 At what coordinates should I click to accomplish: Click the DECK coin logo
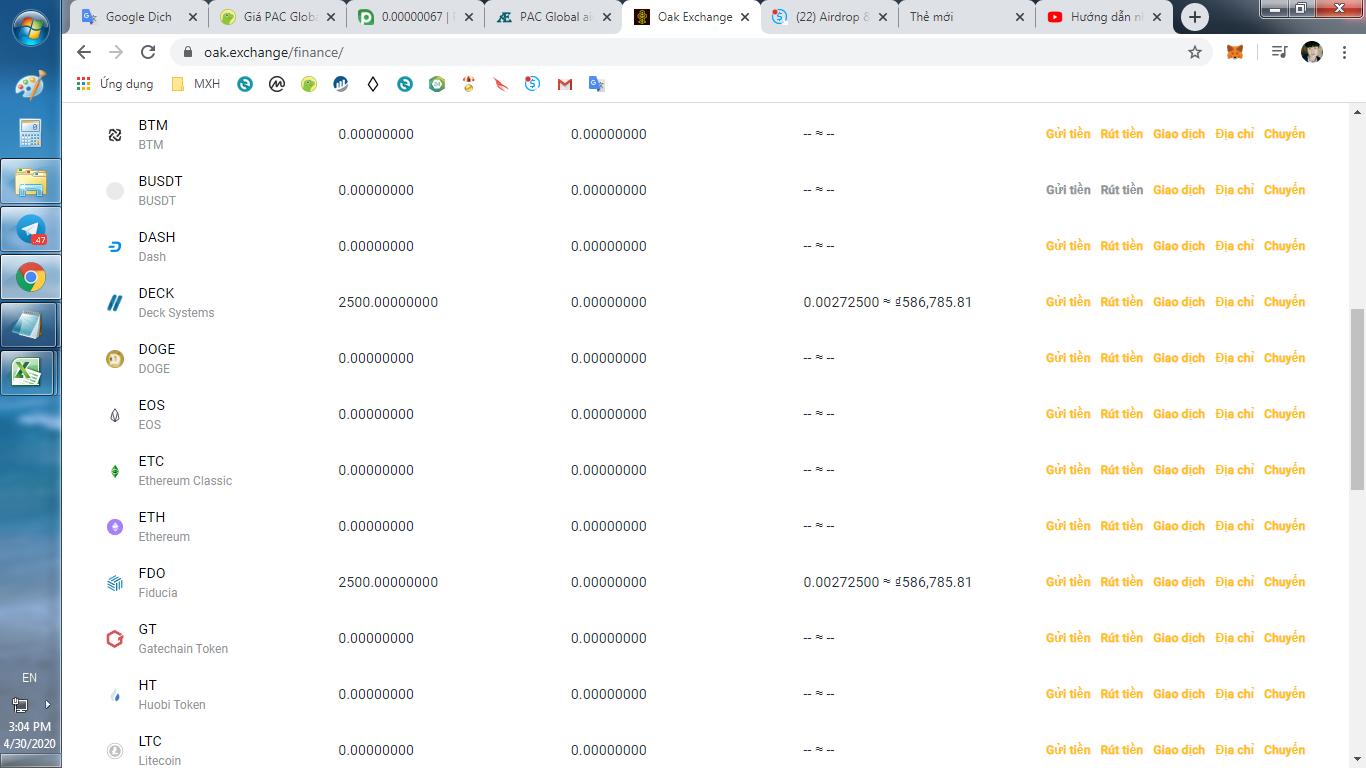point(115,303)
